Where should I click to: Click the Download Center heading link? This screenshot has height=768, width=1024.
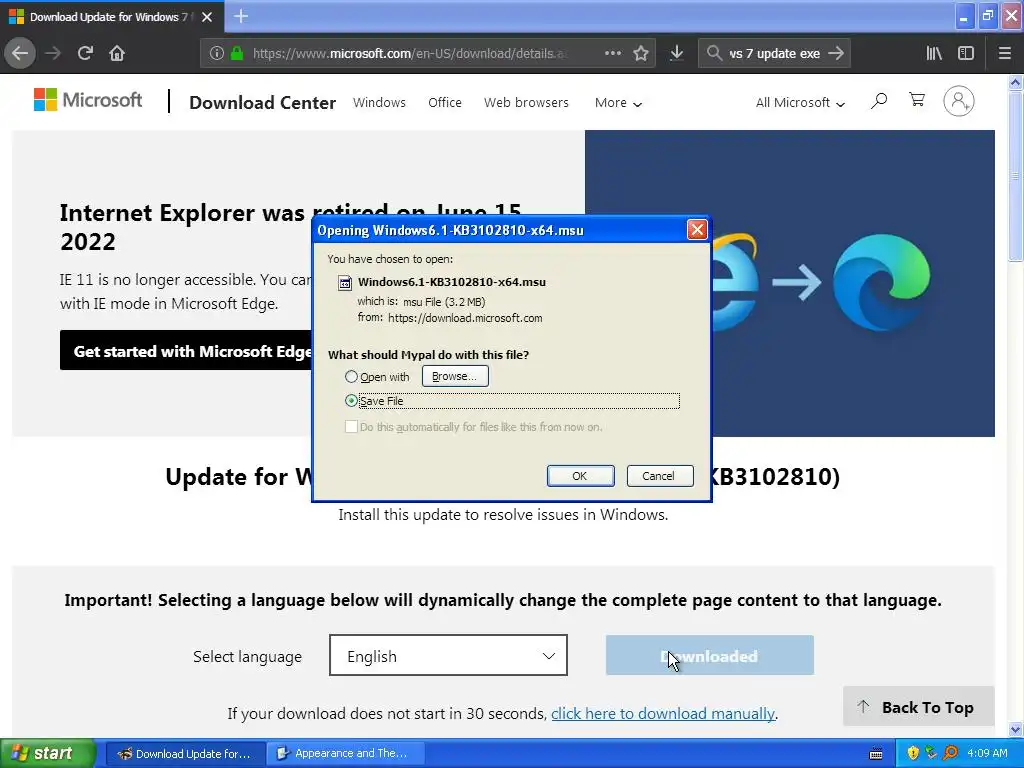click(x=263, y=103)
